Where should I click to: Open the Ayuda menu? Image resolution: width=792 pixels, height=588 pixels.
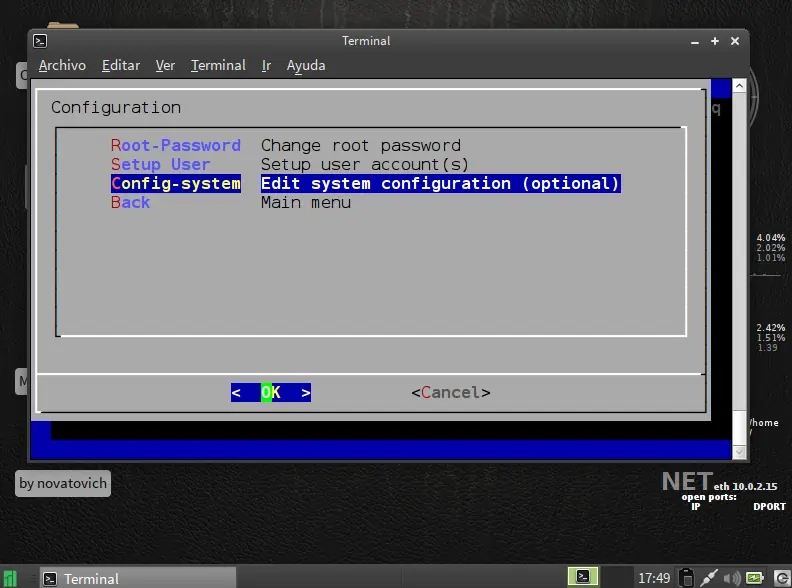click(x=306, y=65)
